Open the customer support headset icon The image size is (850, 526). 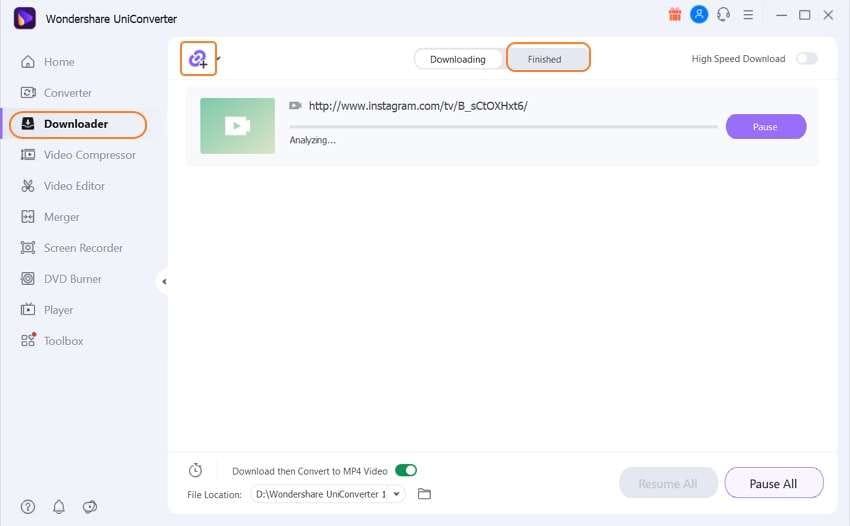[723, 15]
